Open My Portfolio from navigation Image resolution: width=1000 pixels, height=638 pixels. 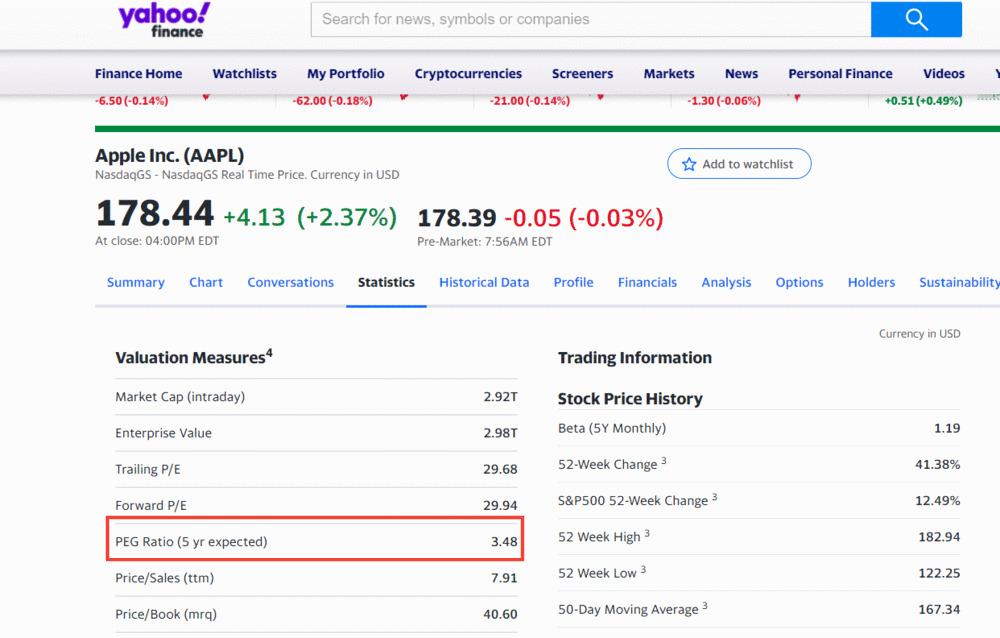point(345,73)
